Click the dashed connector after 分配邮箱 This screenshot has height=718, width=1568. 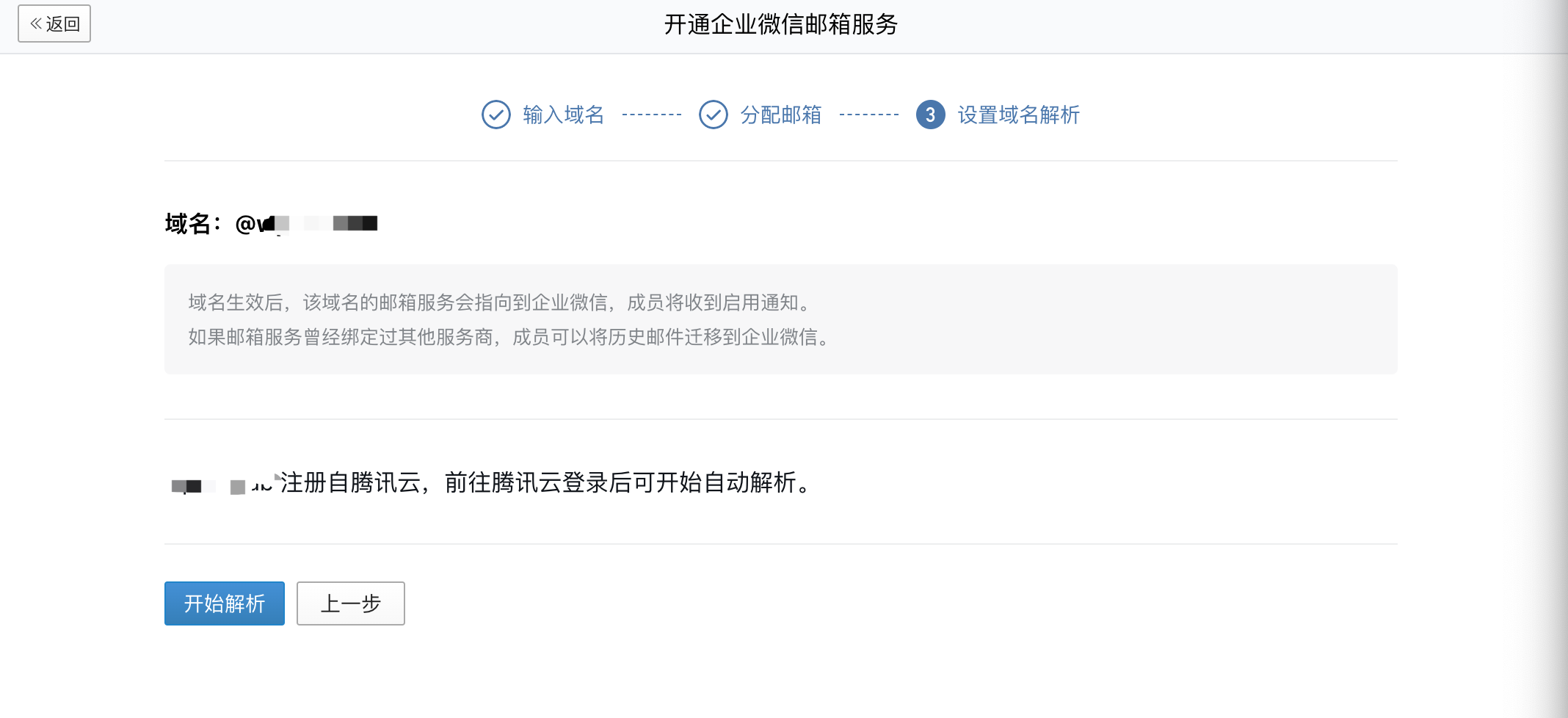coord(869,115)
